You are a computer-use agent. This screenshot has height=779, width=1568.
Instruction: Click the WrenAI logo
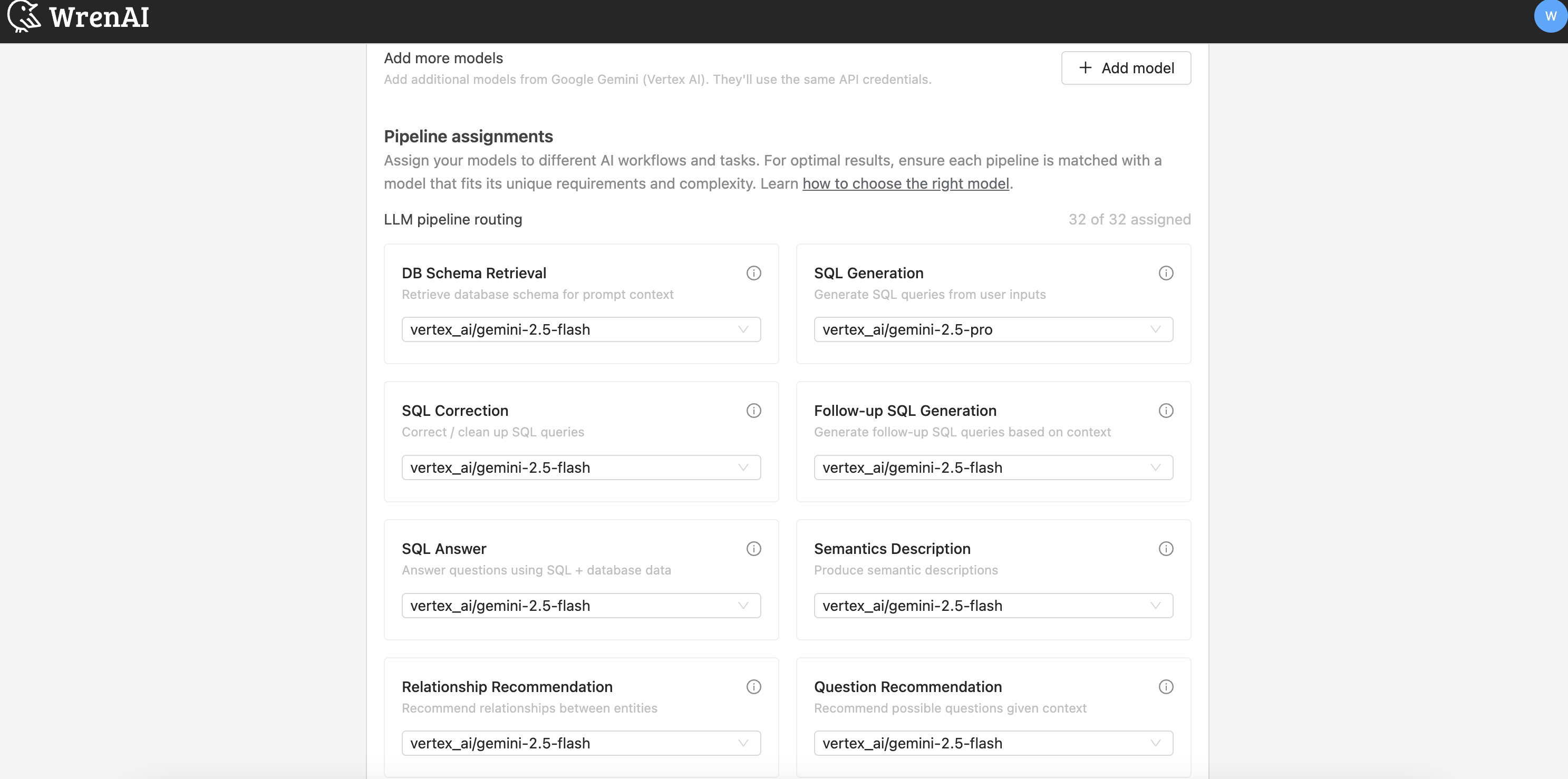(x=79, y=16)
